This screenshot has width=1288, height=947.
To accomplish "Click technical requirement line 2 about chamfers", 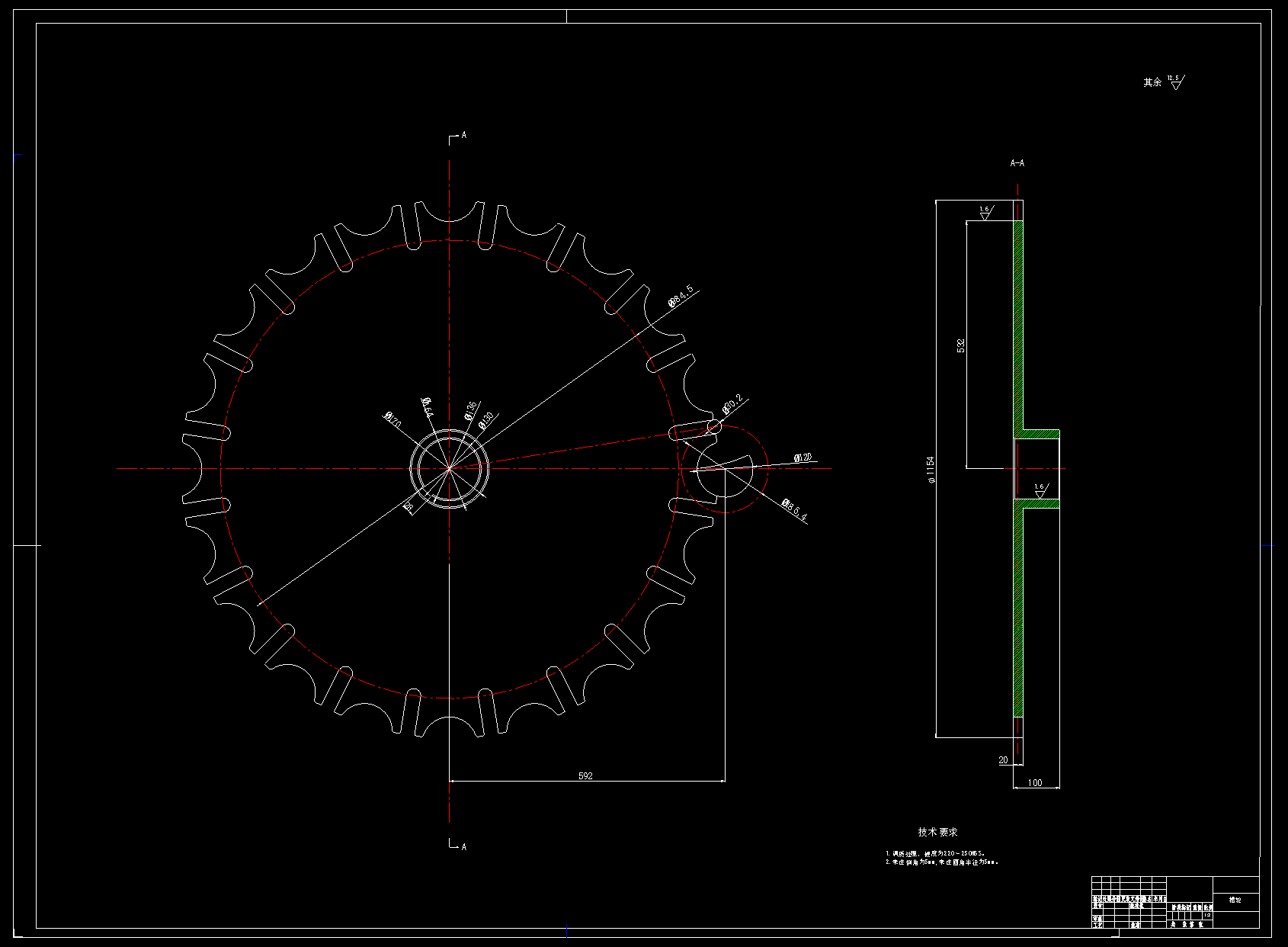I will 942,862.
